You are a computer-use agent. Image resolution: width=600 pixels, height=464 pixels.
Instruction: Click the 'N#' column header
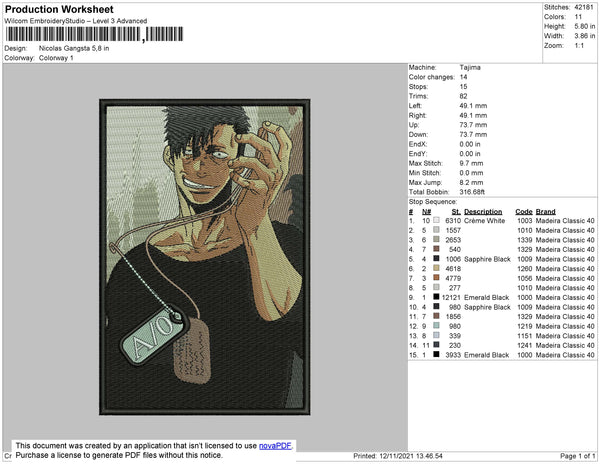(x=426, y=212)
